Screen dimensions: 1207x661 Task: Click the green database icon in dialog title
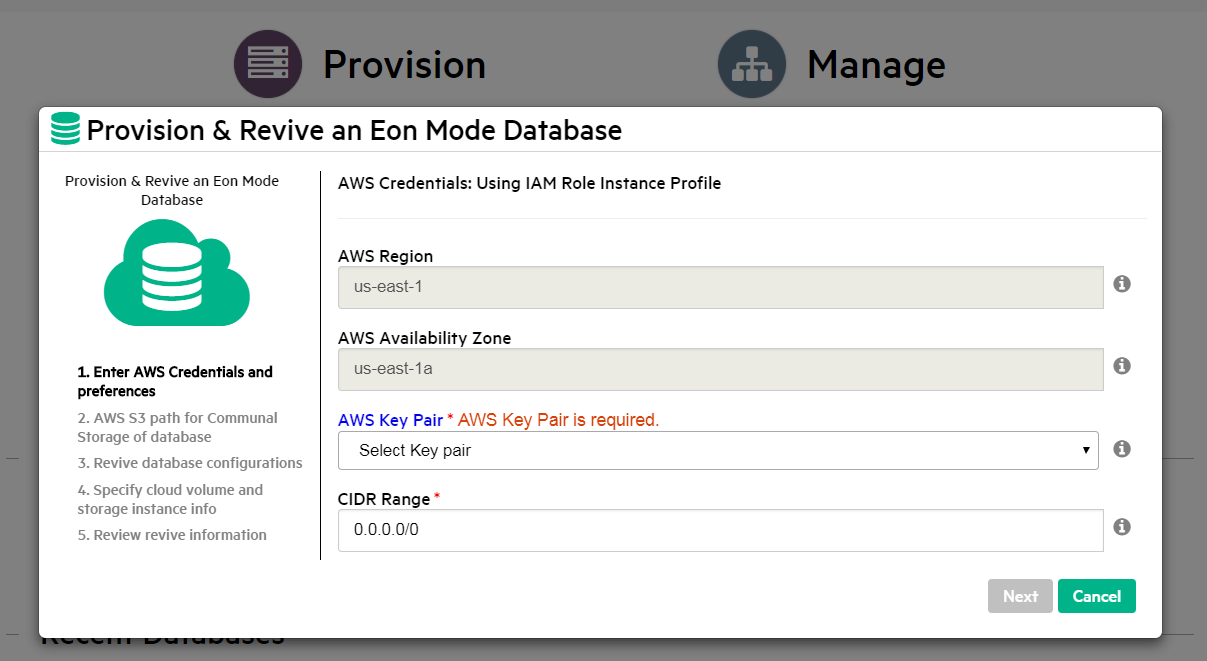point(65,130)
